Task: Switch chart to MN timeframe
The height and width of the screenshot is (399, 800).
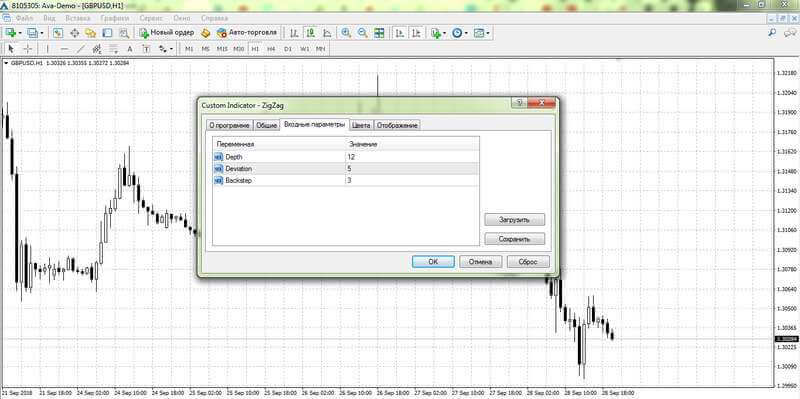Action: pyautogui.click(x=320, y=49)
